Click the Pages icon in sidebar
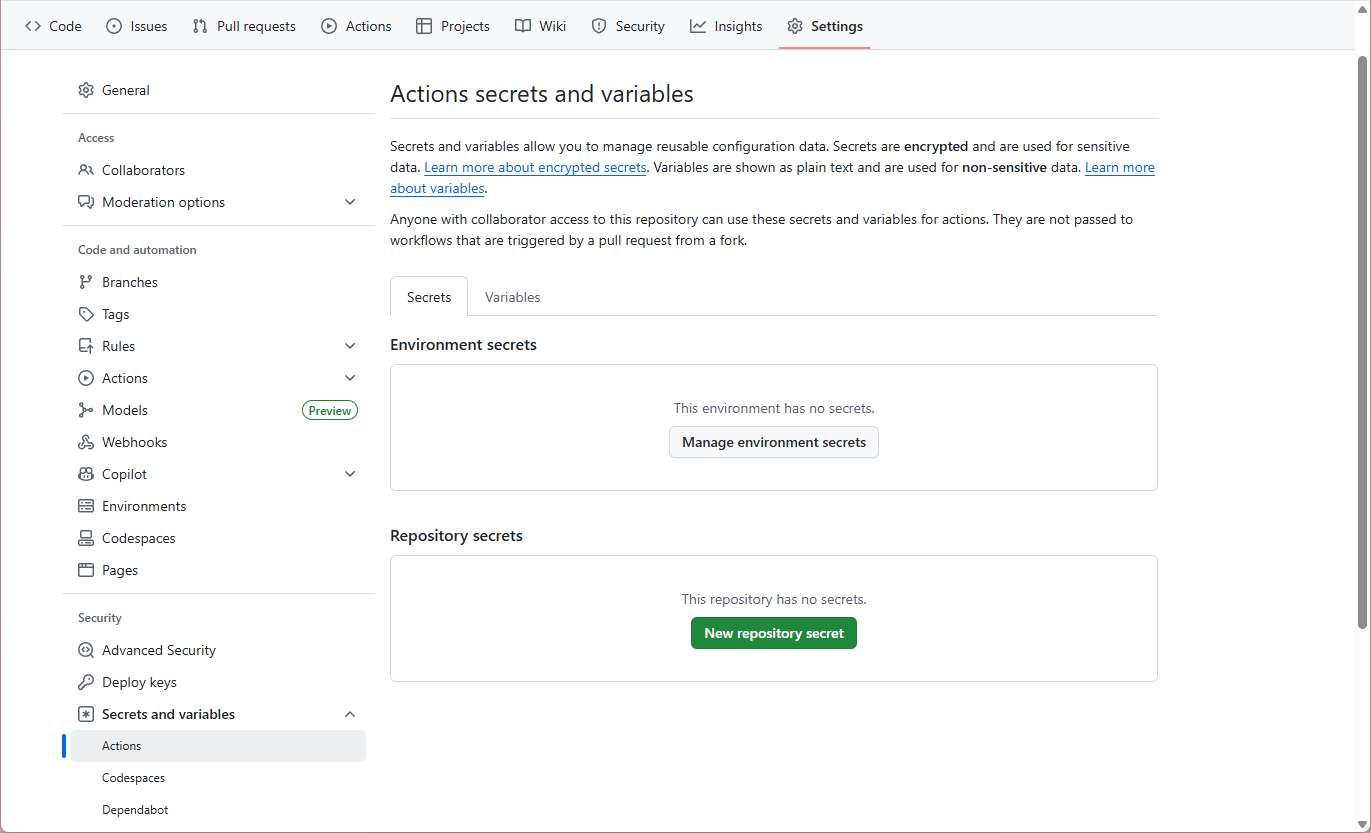This screenshot has height=833, width=1371. pyautogui.click(x=86, y=569)
